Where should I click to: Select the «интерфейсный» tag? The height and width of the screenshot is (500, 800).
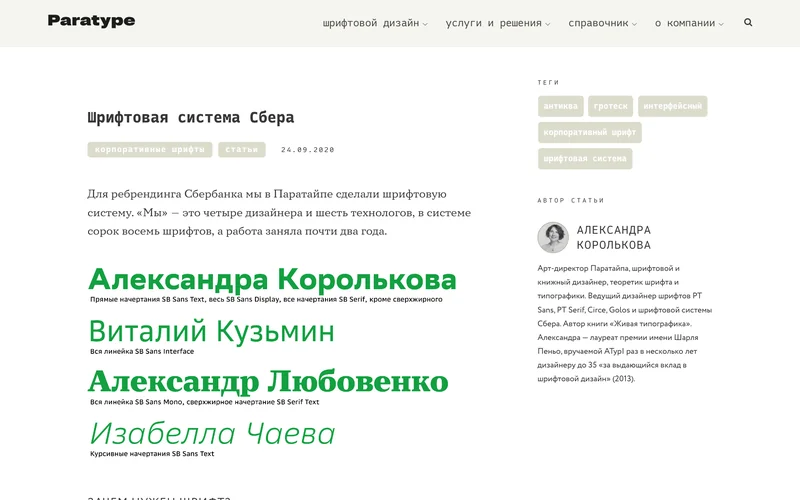672,106
